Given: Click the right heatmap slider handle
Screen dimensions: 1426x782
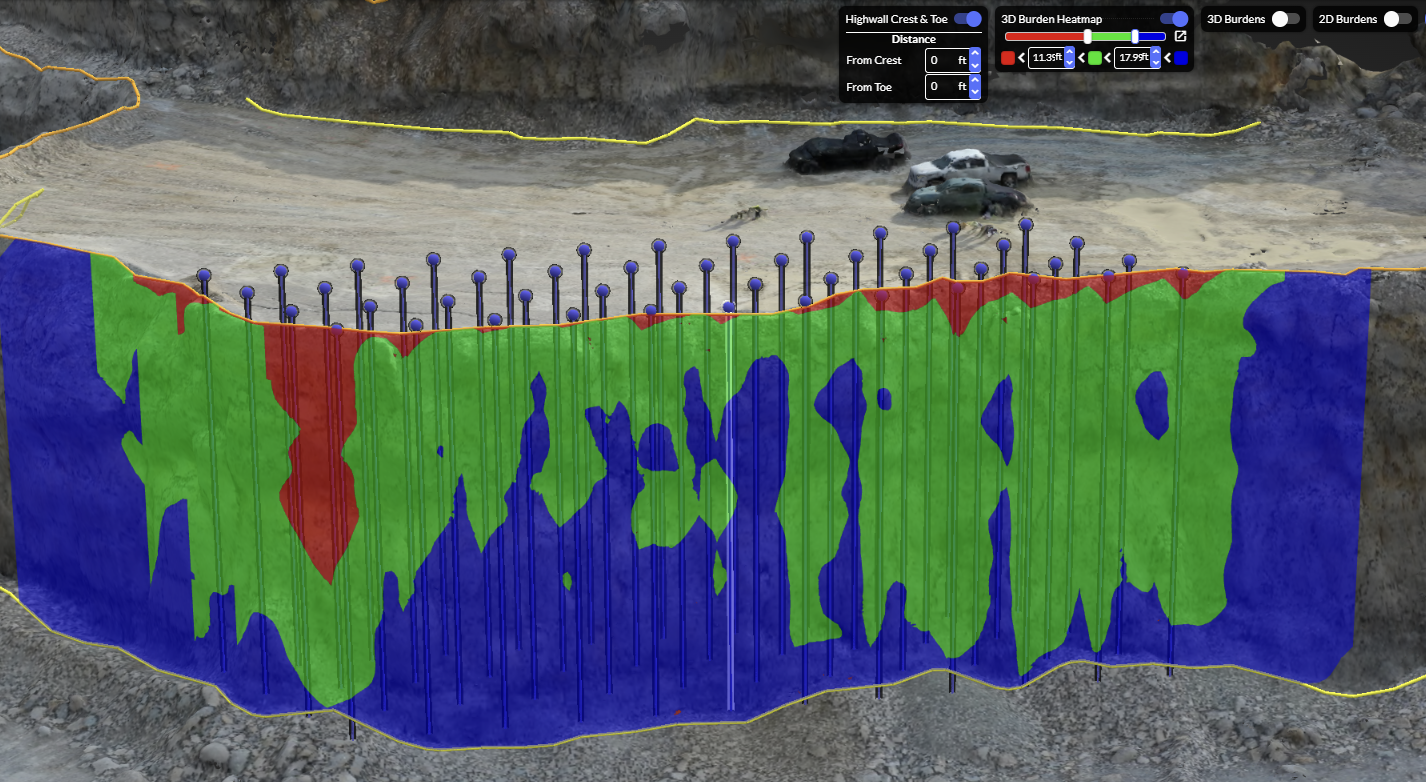Looking at the screenshot, I should coord(1135,37).
